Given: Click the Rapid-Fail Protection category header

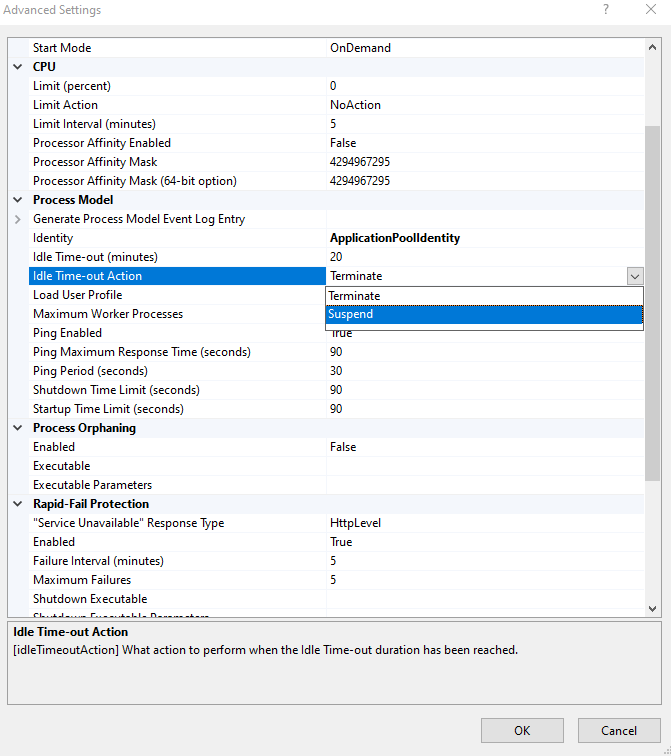Looking at the screenshot, I should pos(91,504).
